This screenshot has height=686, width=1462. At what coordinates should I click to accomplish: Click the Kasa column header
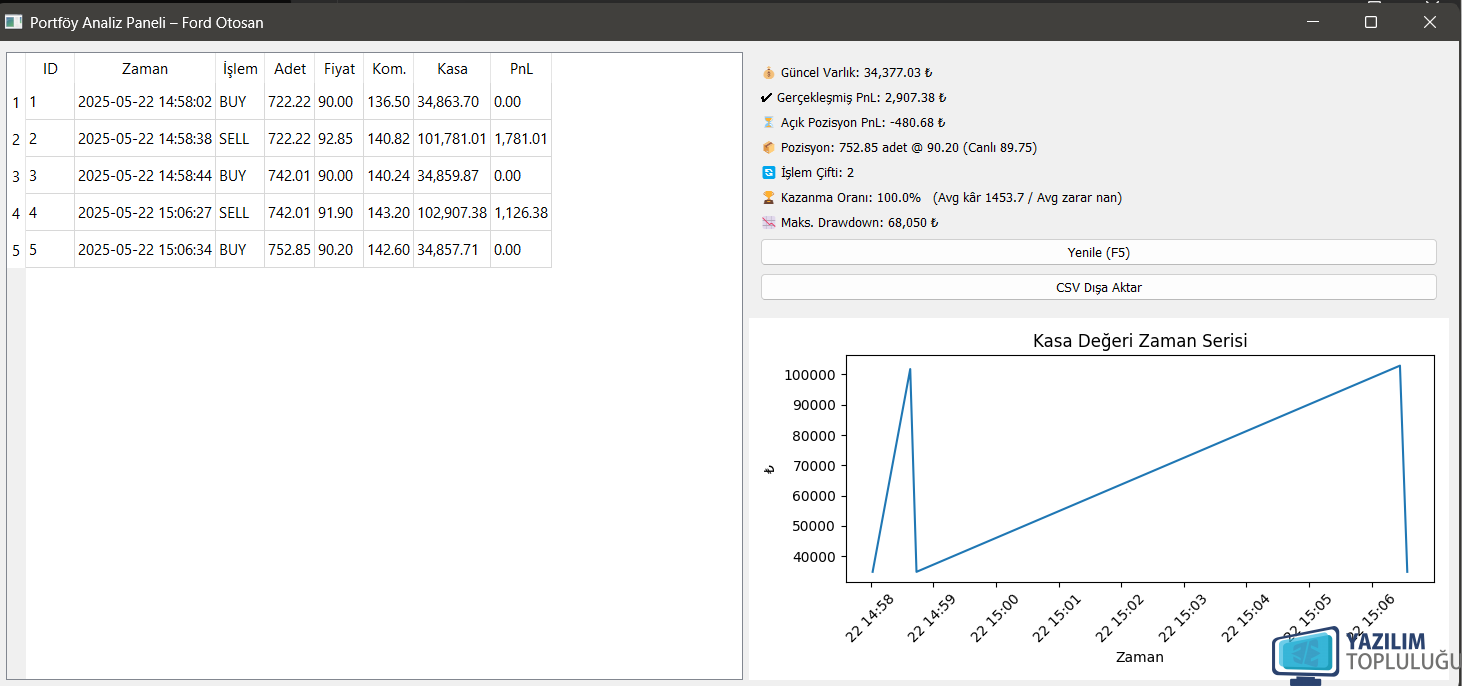[x=452, y=69]
